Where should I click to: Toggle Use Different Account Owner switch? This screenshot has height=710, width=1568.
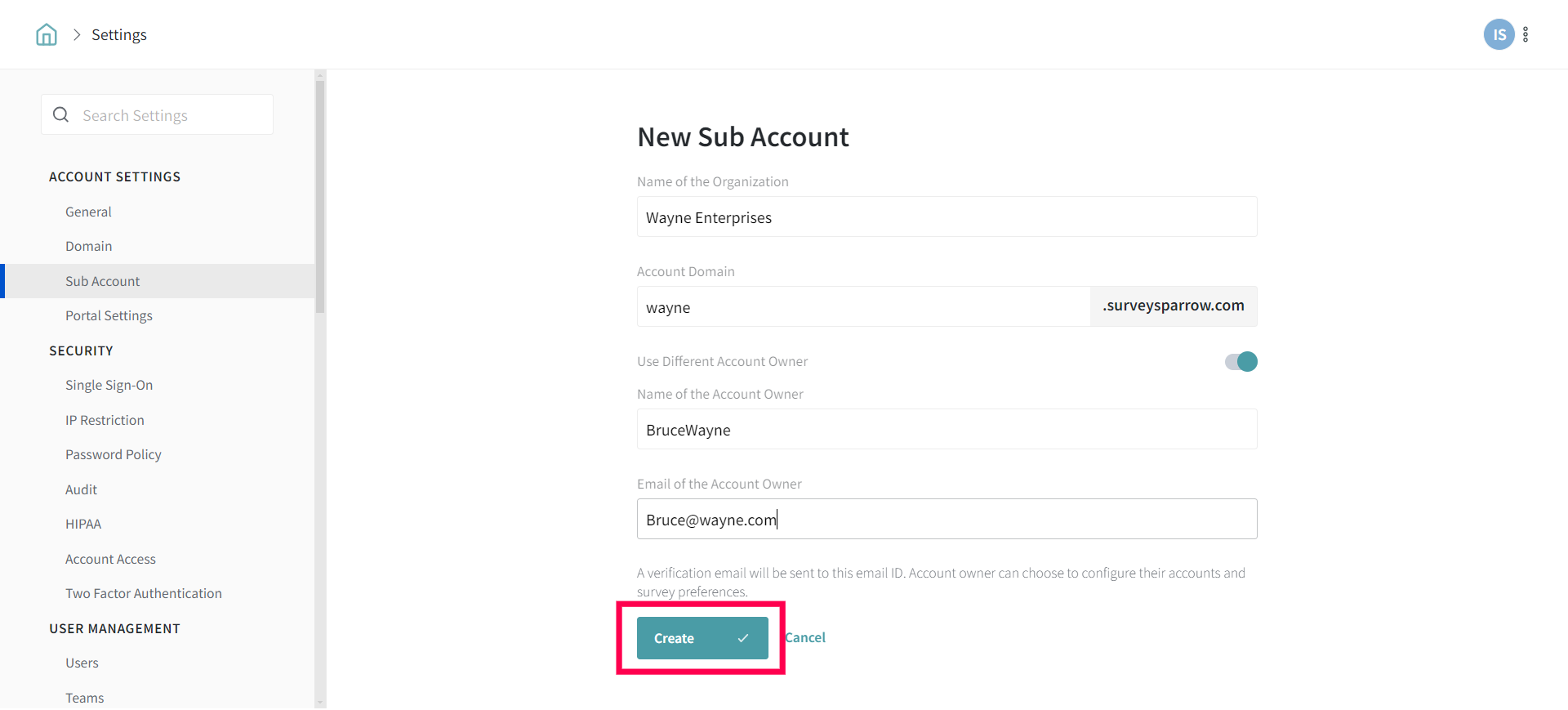pos(1241,361)
